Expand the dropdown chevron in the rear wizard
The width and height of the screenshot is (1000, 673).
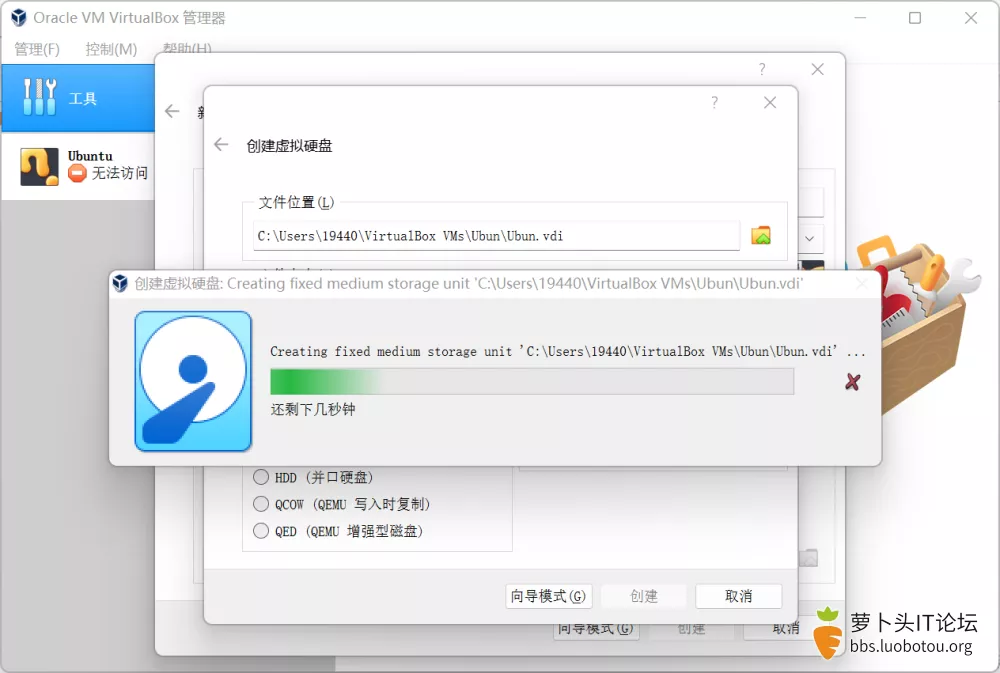809,239
